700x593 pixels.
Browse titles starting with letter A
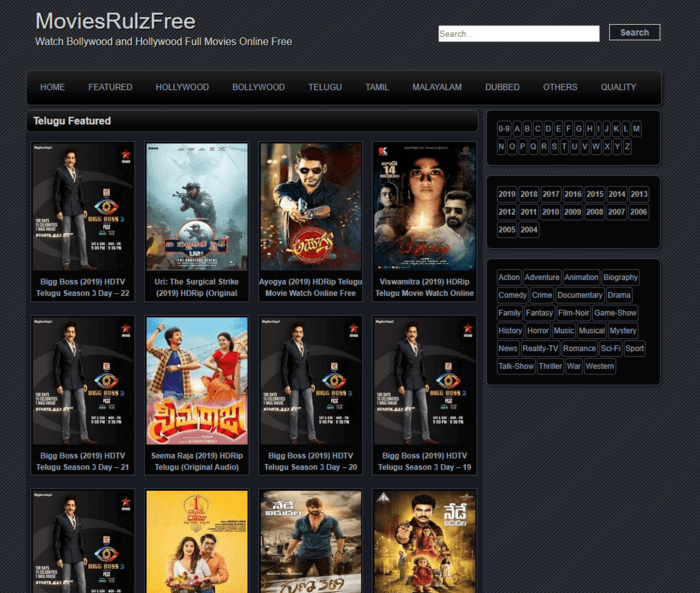click(x=518, y=129)
